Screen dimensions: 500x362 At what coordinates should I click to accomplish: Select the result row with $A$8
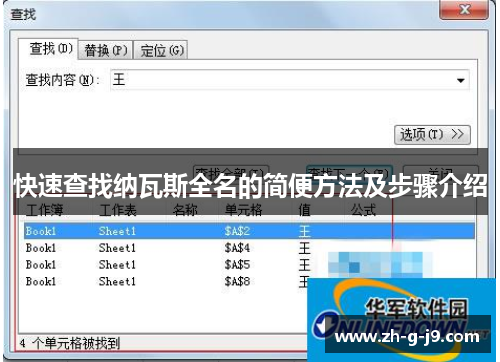pos(166,282)
